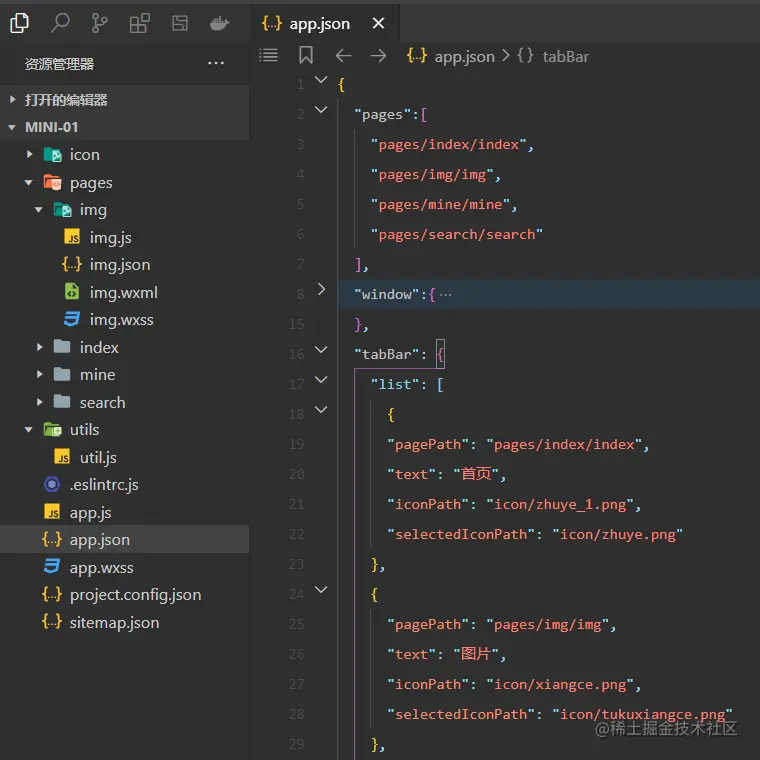Collapse the fold arrow on line 1
The height and width of the screenshot is (760, 760).
point(321,79)
